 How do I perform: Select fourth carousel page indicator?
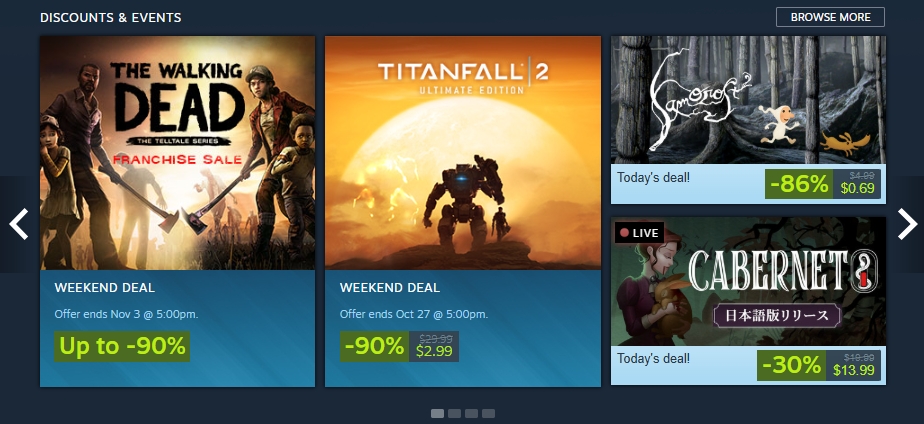click(x=489, y=413)
